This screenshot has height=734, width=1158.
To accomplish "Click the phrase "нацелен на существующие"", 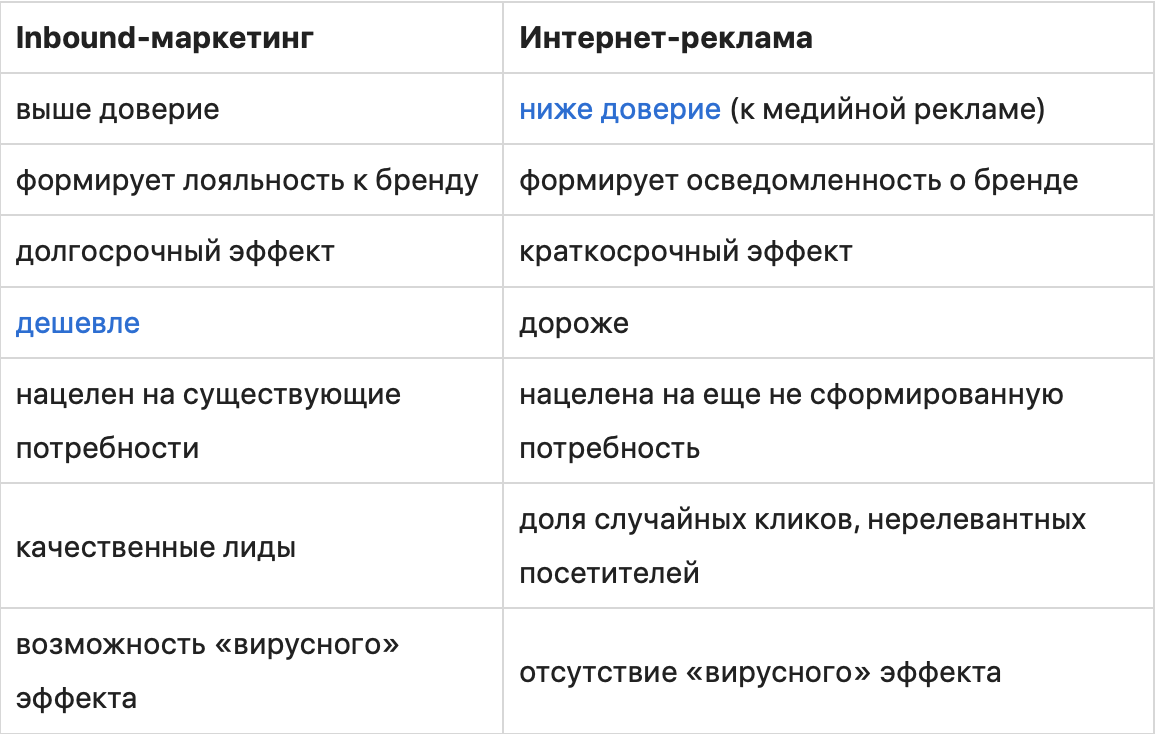I will tap(208, 394).
